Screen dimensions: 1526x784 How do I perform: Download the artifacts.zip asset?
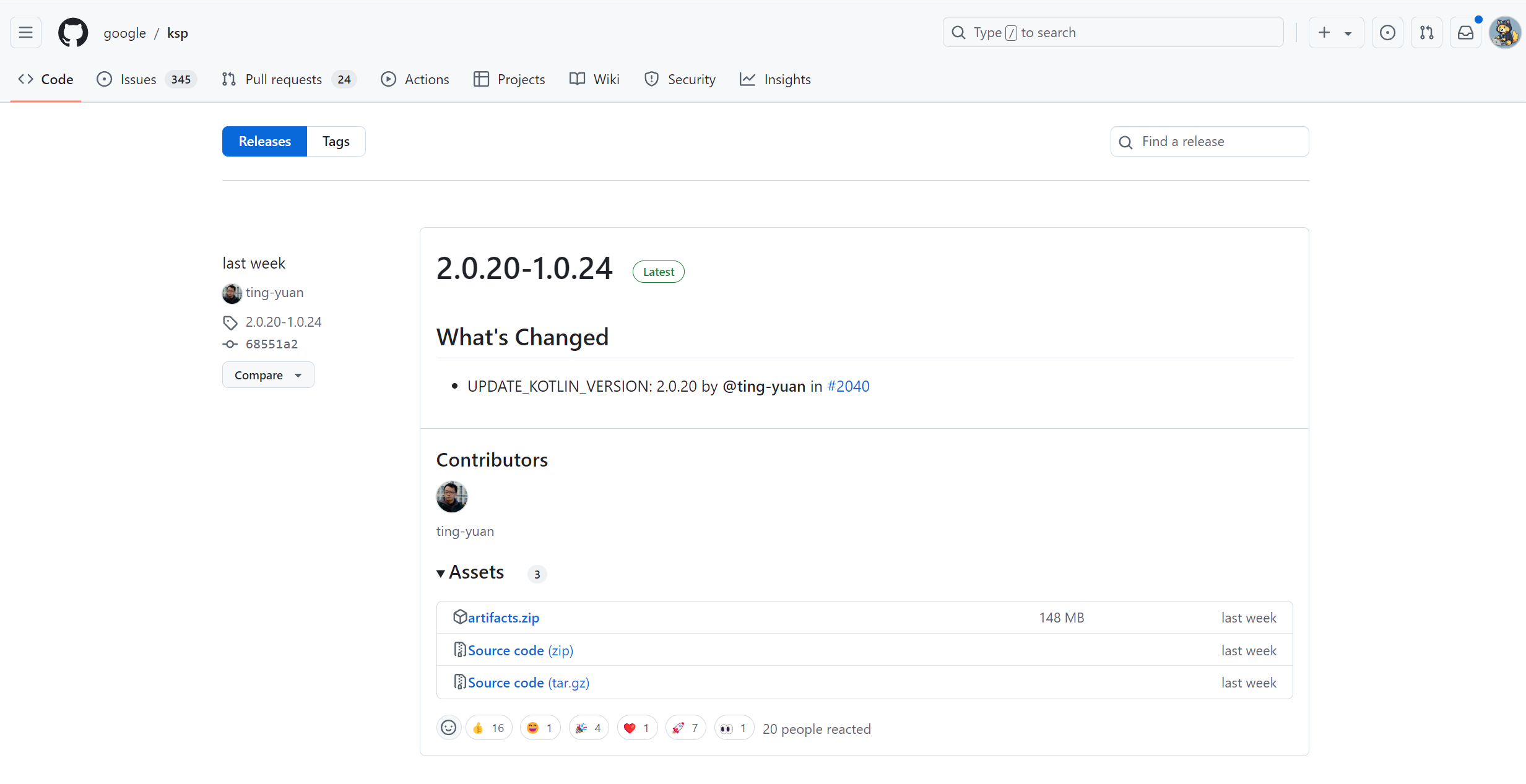pos(503,618)
